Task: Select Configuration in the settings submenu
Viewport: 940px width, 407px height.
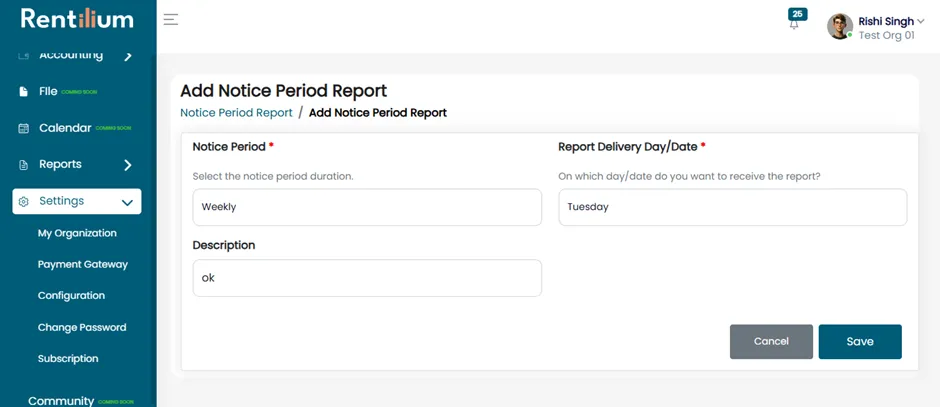Action: tap(71, 296)
